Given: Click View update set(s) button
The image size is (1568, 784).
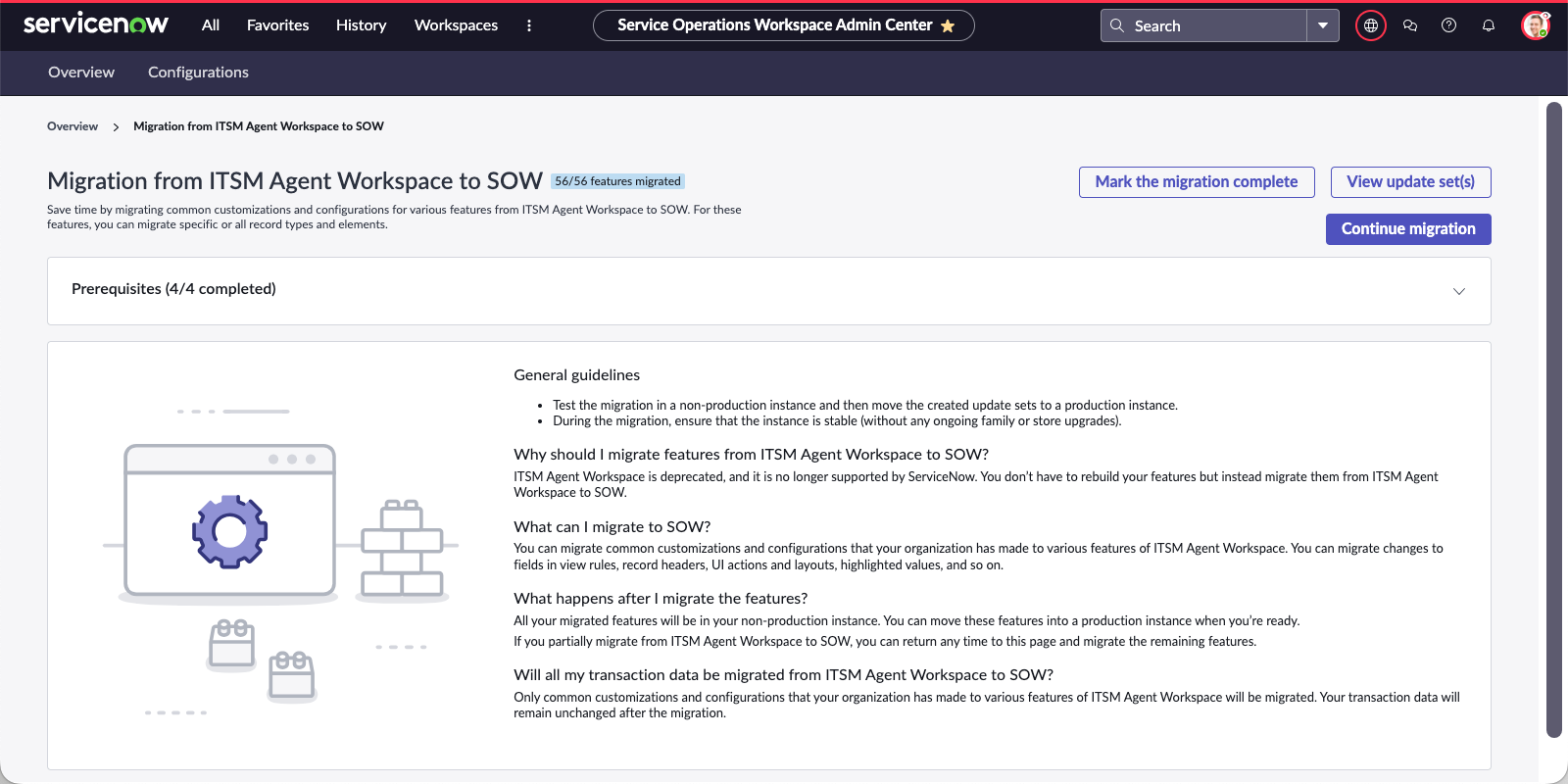Looking at the screenshot, I should 1410,182.
